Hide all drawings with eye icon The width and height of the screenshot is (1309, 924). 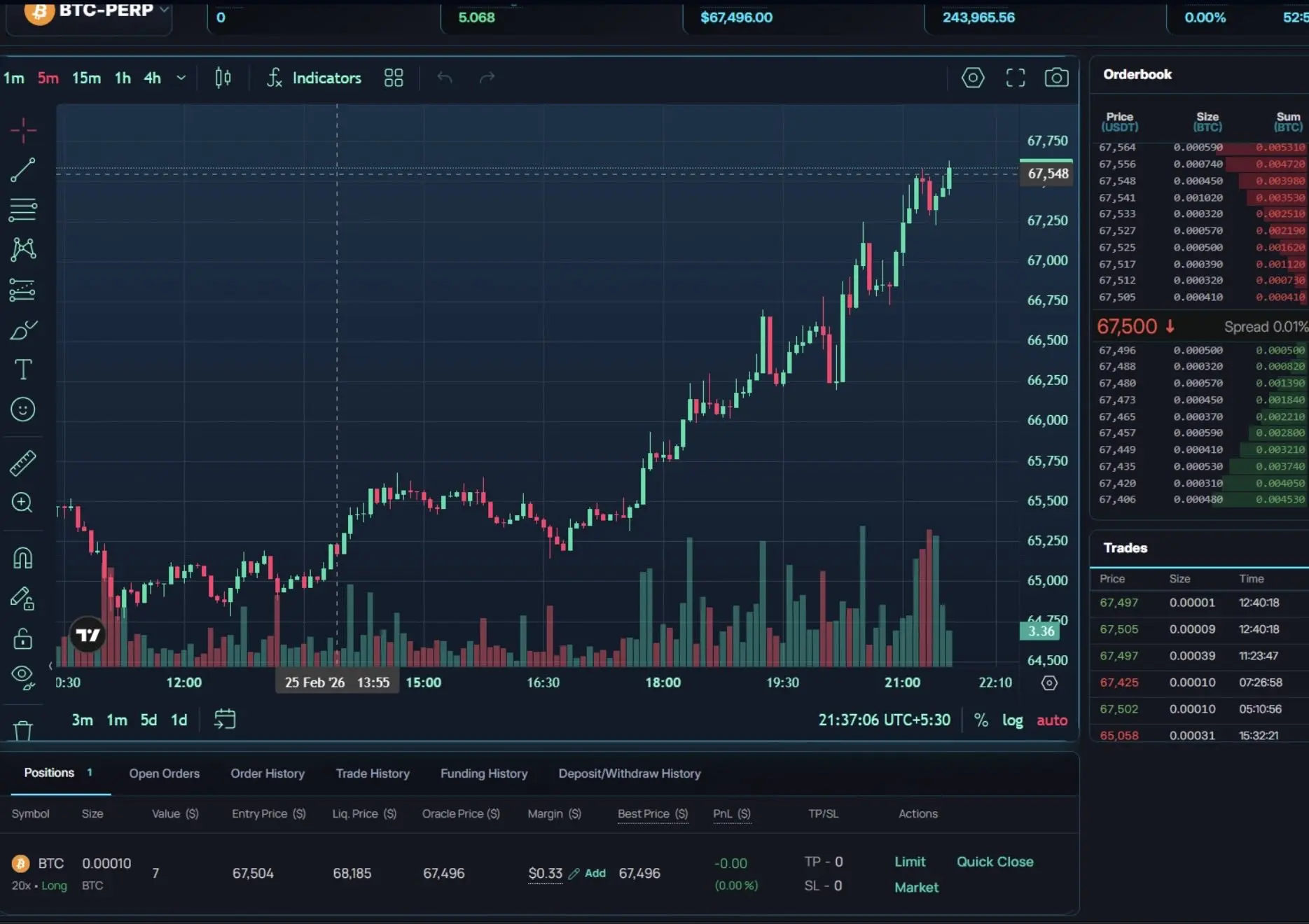tap(23, 676)
